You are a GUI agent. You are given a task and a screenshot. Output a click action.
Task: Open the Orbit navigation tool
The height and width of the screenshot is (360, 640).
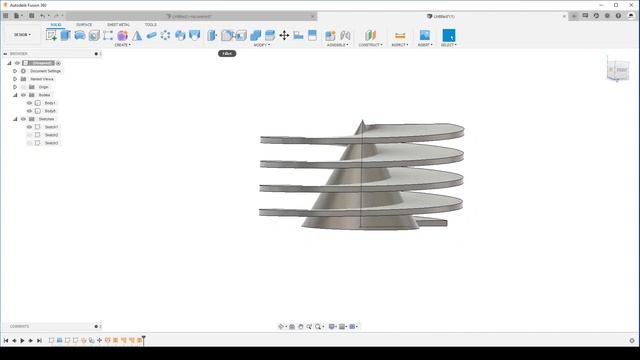coord(281,327)
